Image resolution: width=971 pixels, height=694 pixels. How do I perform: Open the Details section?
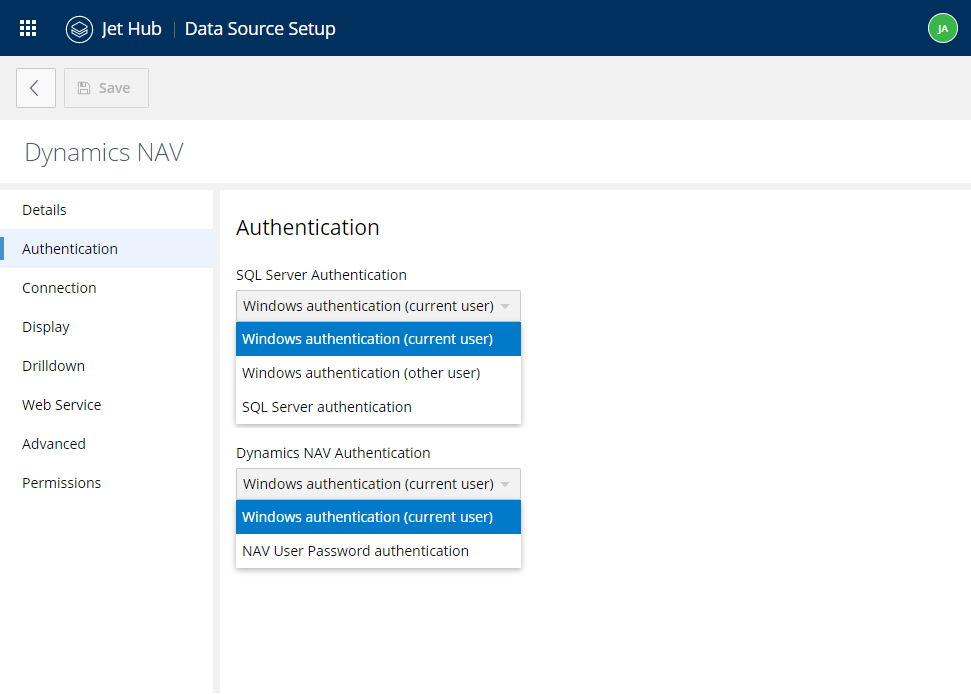[x=107, y=210]
